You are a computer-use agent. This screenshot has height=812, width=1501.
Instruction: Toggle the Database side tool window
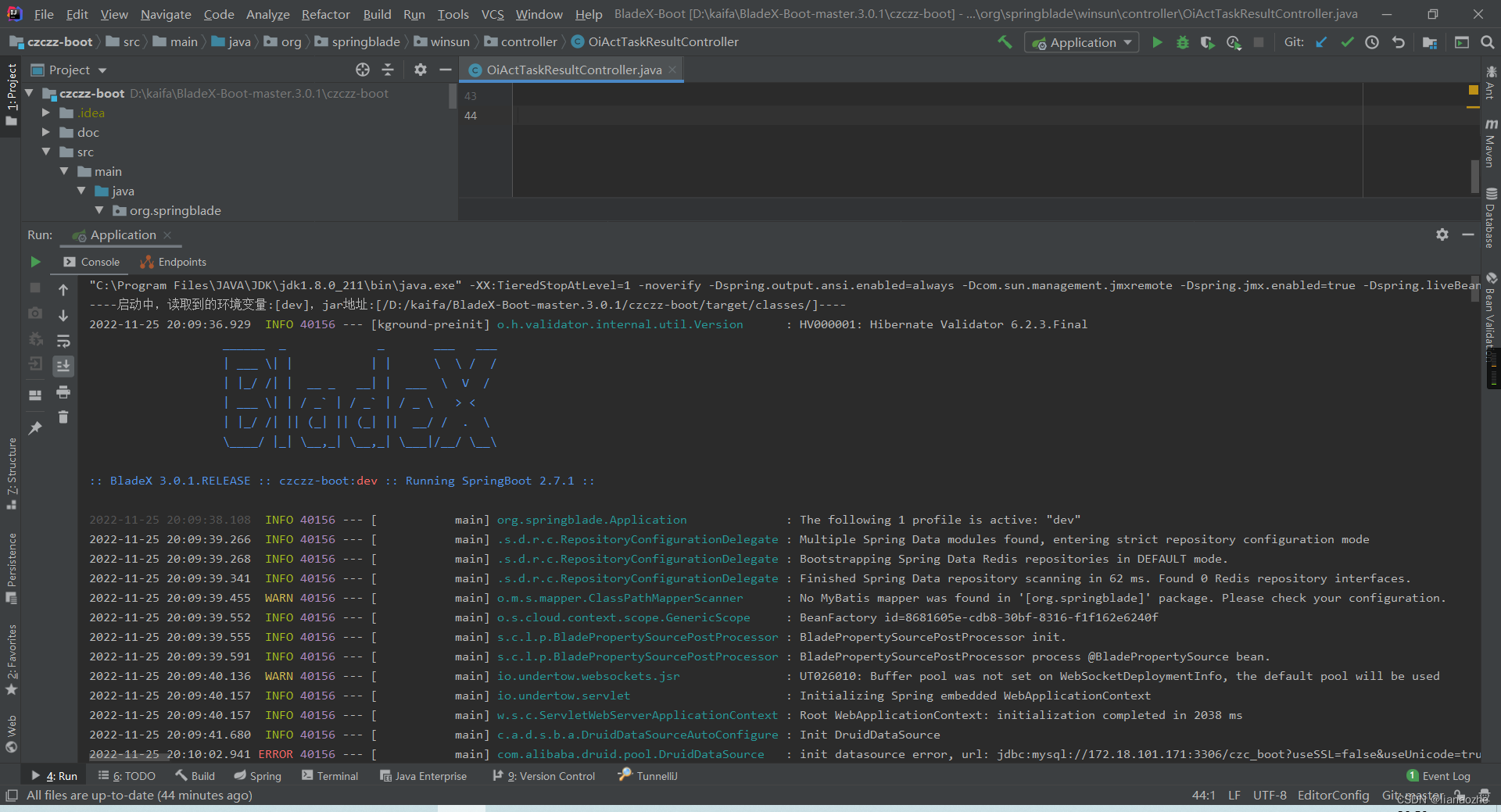click(1491, 218)
